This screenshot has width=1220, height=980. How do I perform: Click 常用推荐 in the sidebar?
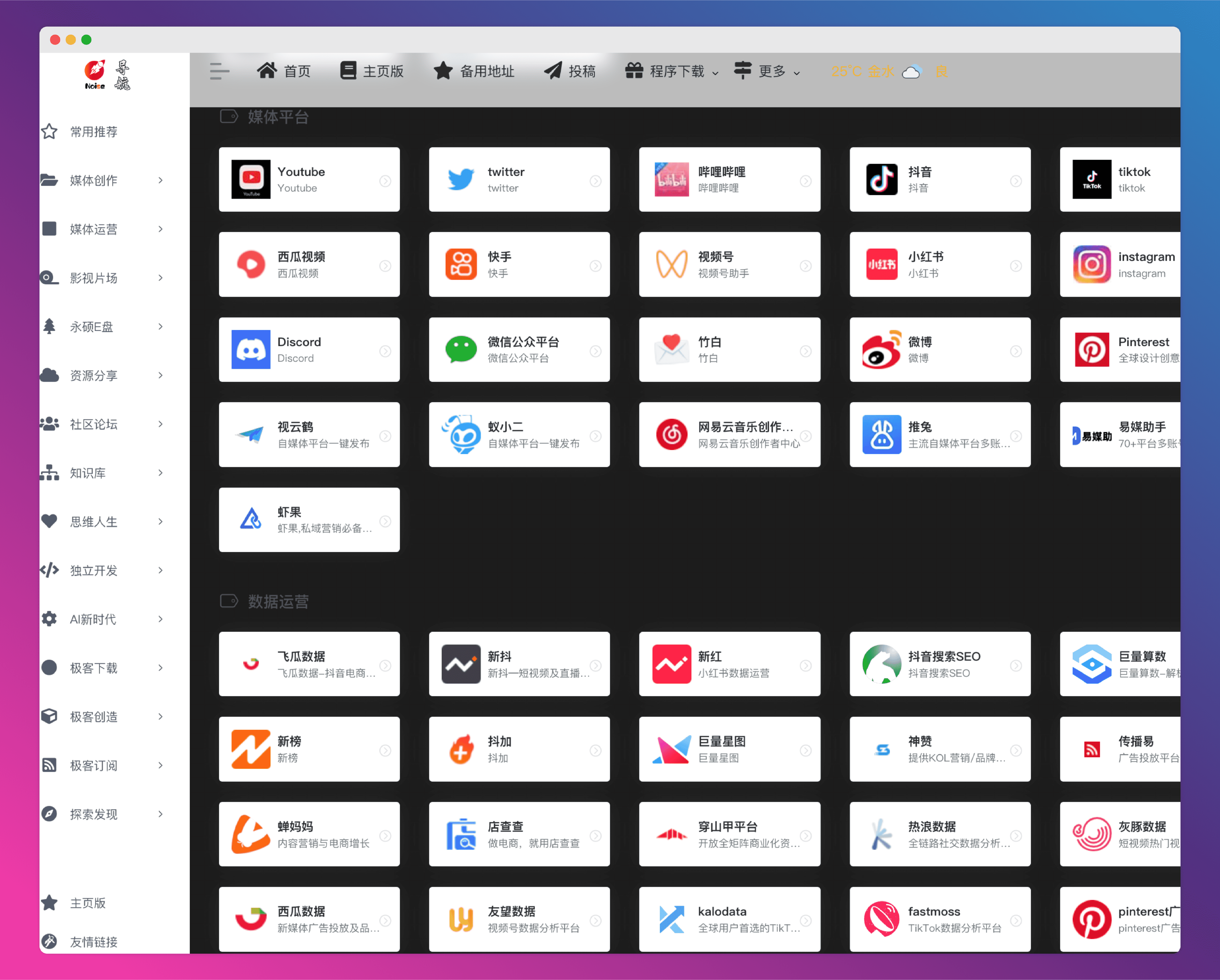[93, 132]
